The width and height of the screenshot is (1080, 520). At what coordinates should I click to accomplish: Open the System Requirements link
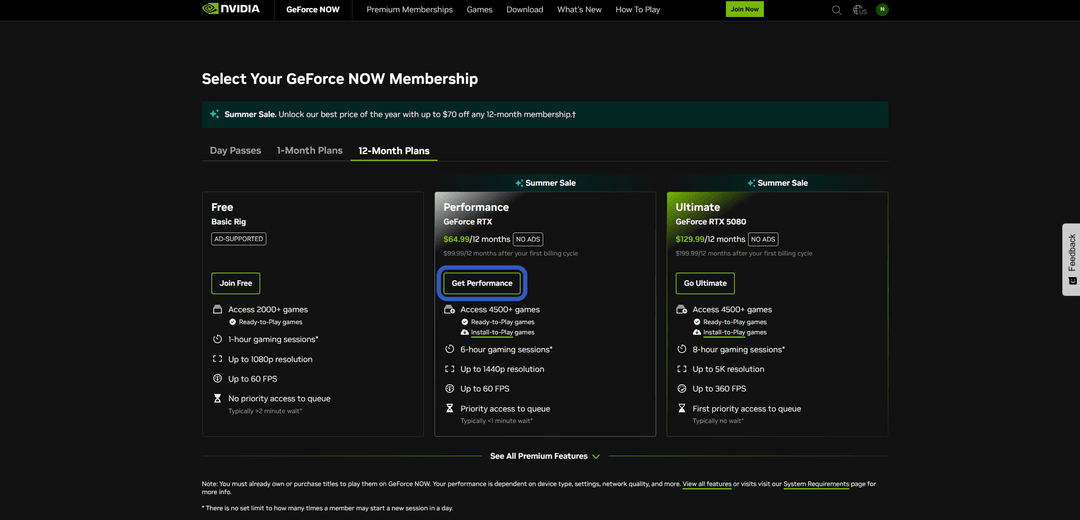tap(816, 484)
